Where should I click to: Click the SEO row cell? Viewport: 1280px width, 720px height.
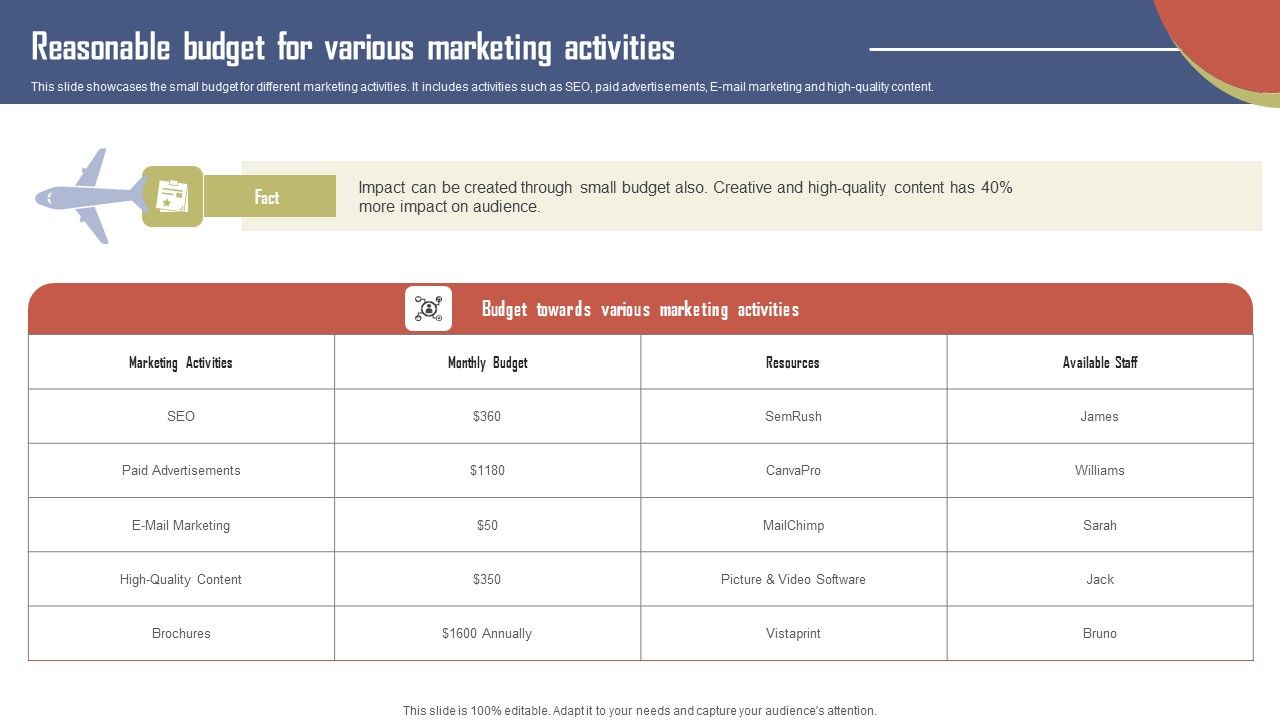181,417
